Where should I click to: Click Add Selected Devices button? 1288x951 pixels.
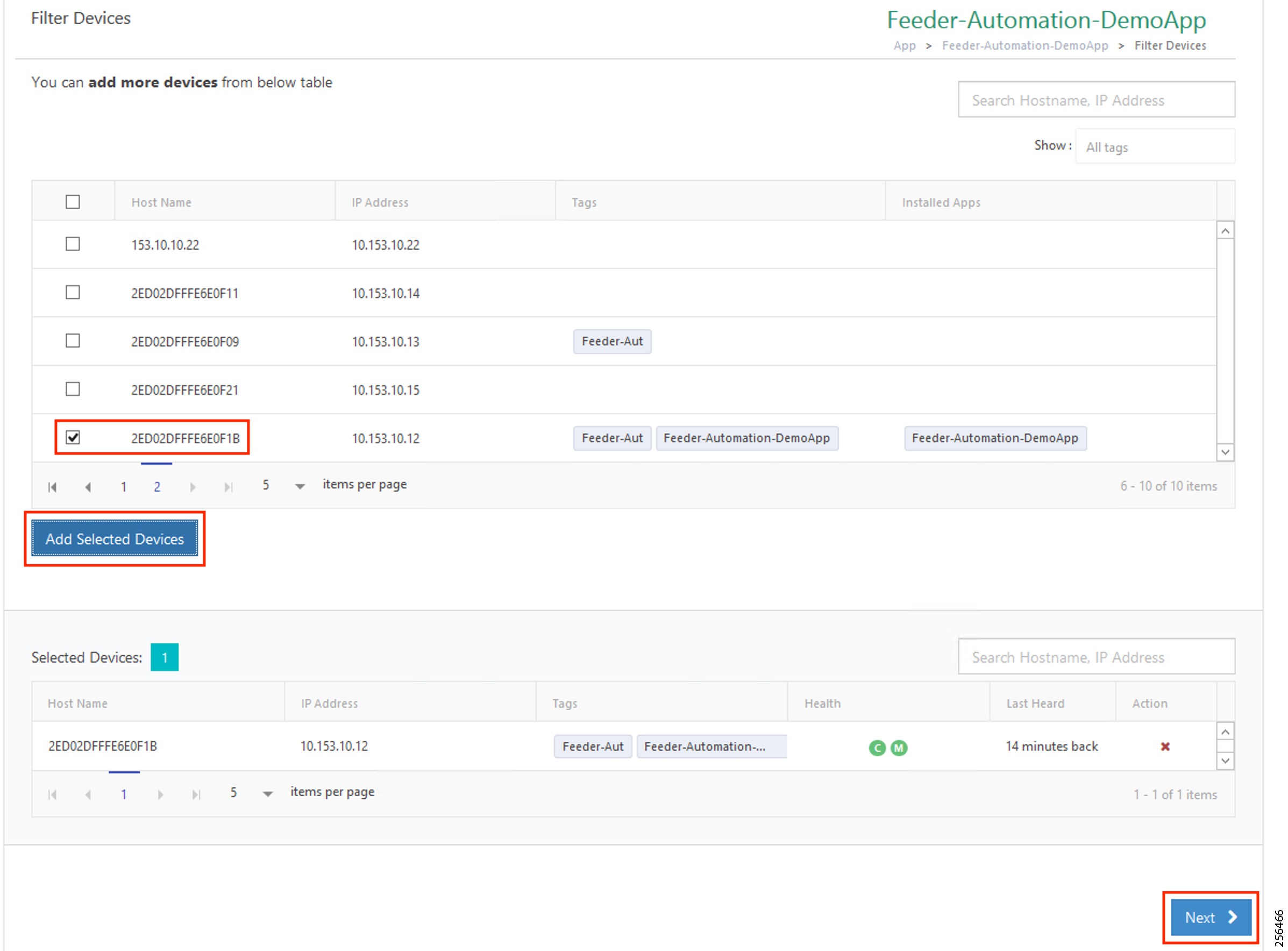[115, 539]
